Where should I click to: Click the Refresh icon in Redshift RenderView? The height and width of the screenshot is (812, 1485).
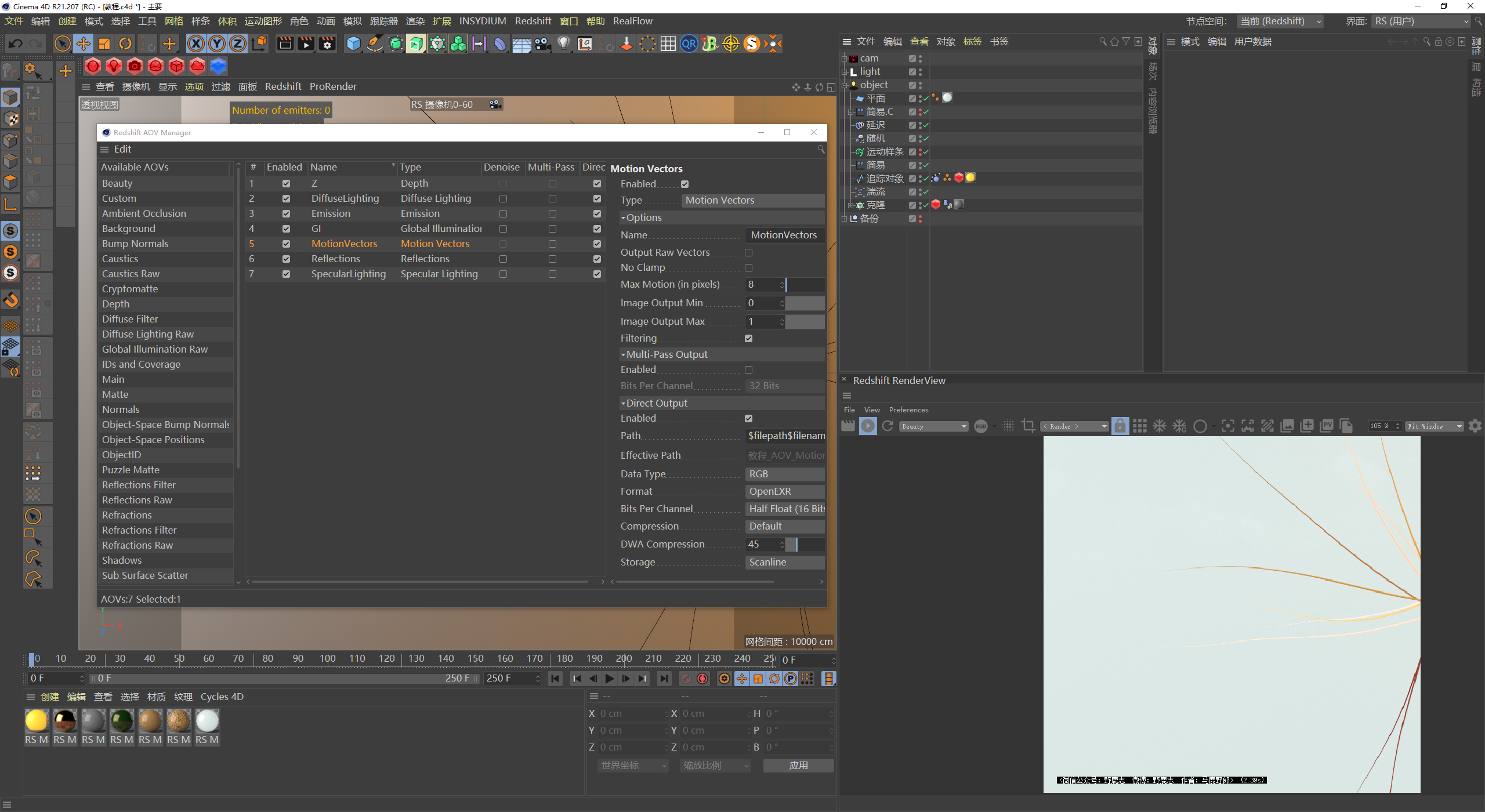click(888, 426)
